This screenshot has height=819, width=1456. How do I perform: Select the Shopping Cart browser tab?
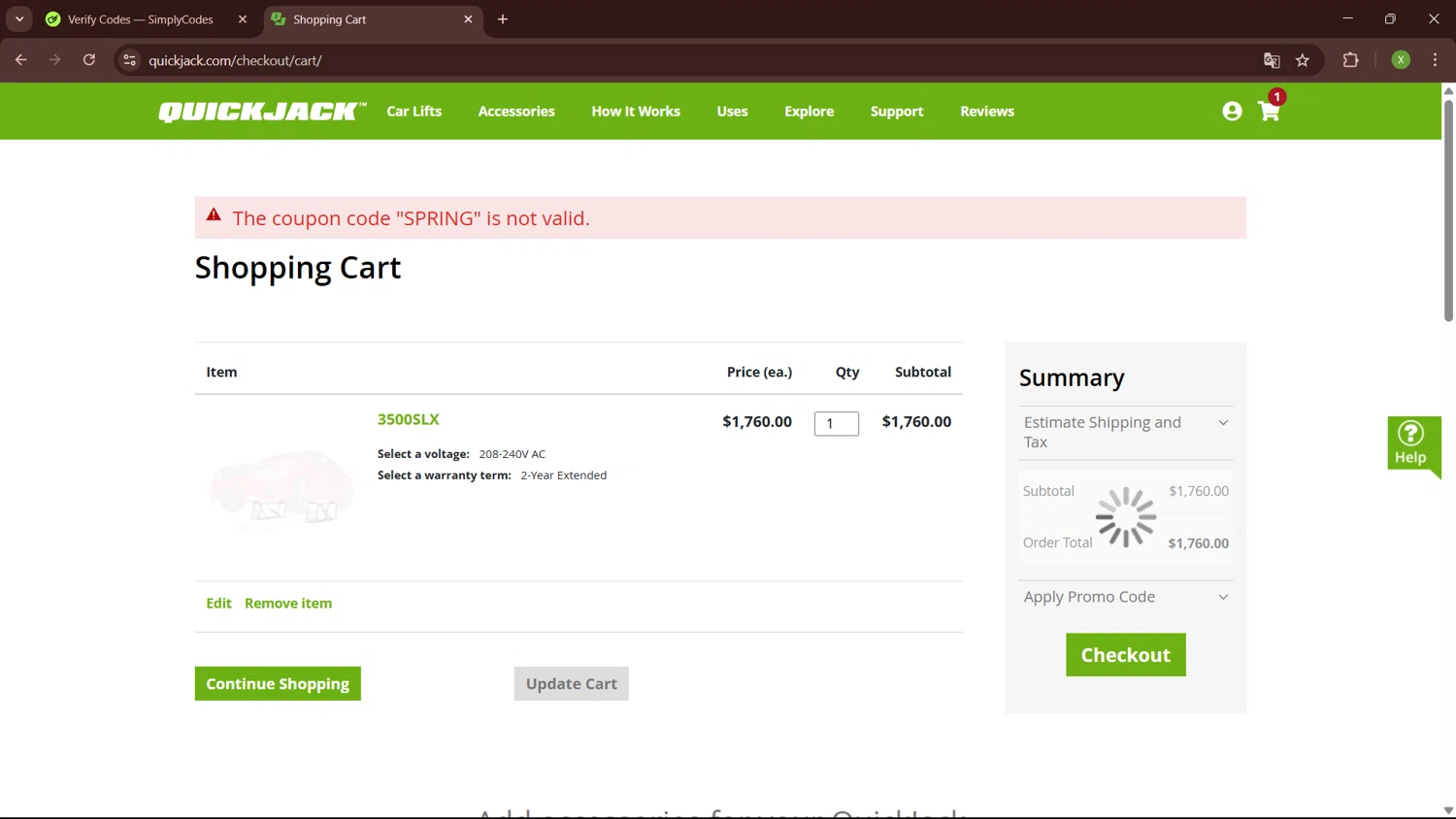click(x=374, y=19)
